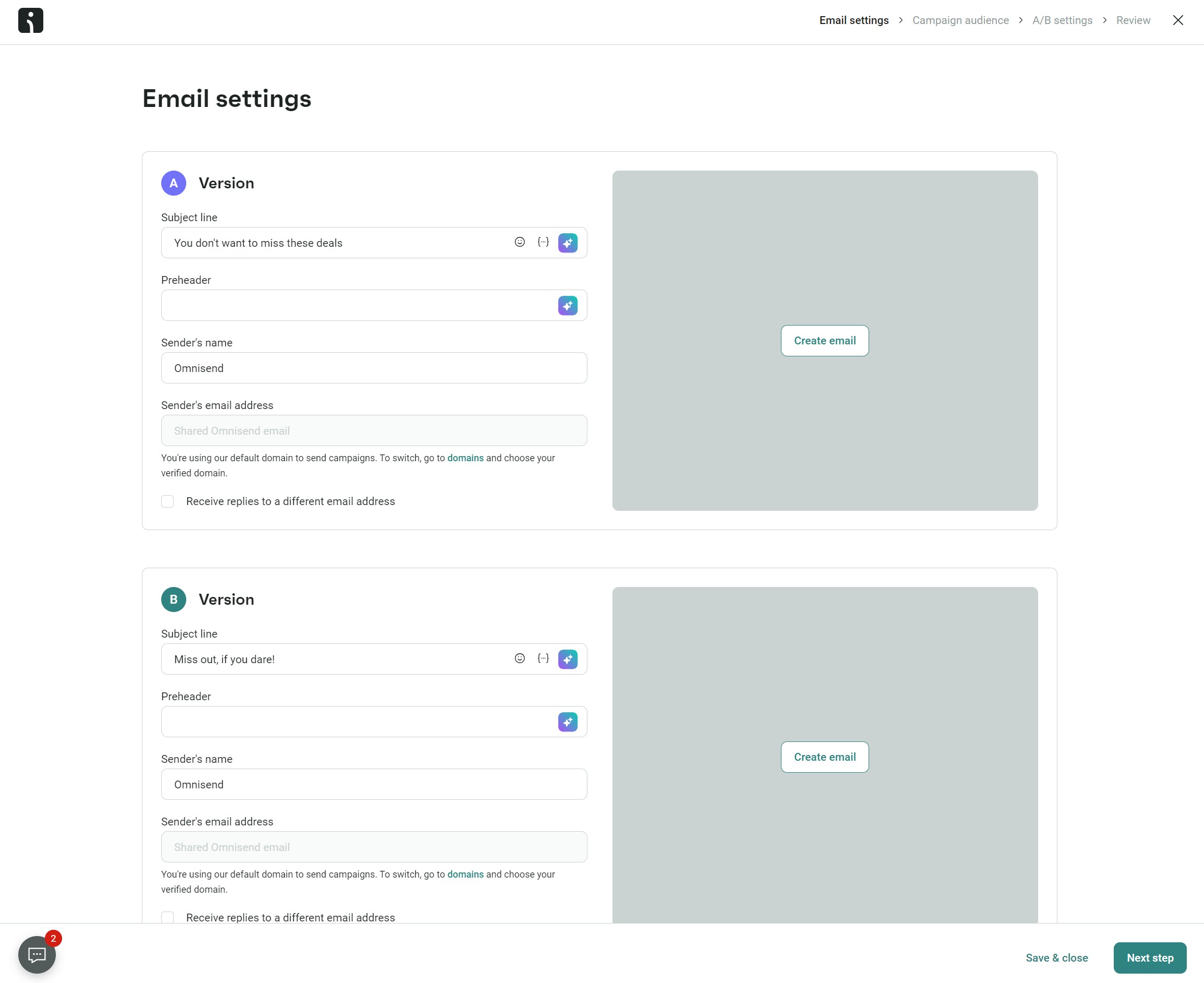Viewport: 1204px width, 983px height.
Task: Enable replies to a different address for Version A
Action: (167, 501)
